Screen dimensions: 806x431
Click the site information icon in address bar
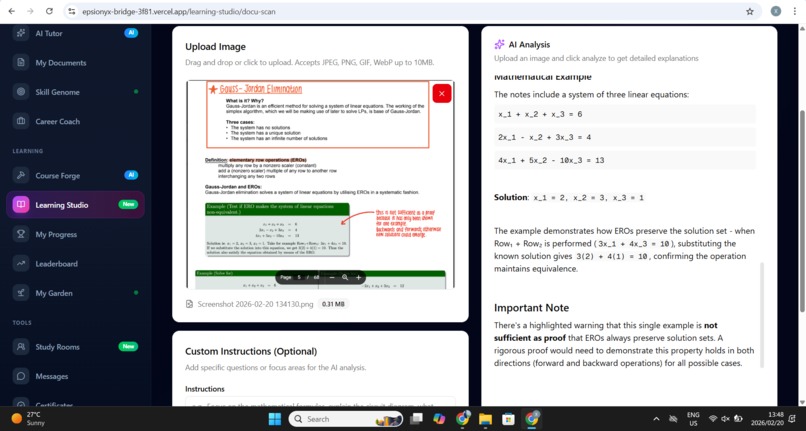coord(72,11)
